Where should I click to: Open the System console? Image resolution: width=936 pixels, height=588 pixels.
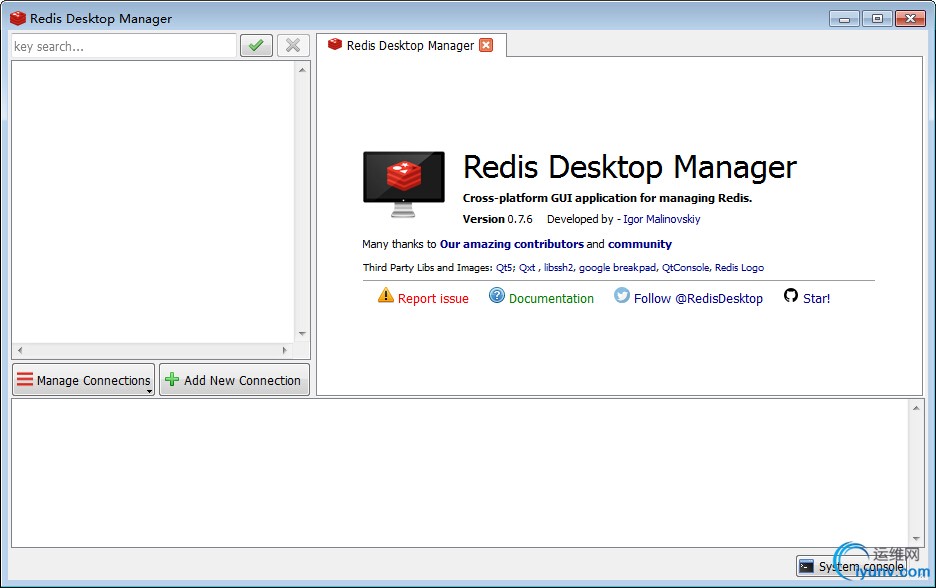click(x=852, y=566)
